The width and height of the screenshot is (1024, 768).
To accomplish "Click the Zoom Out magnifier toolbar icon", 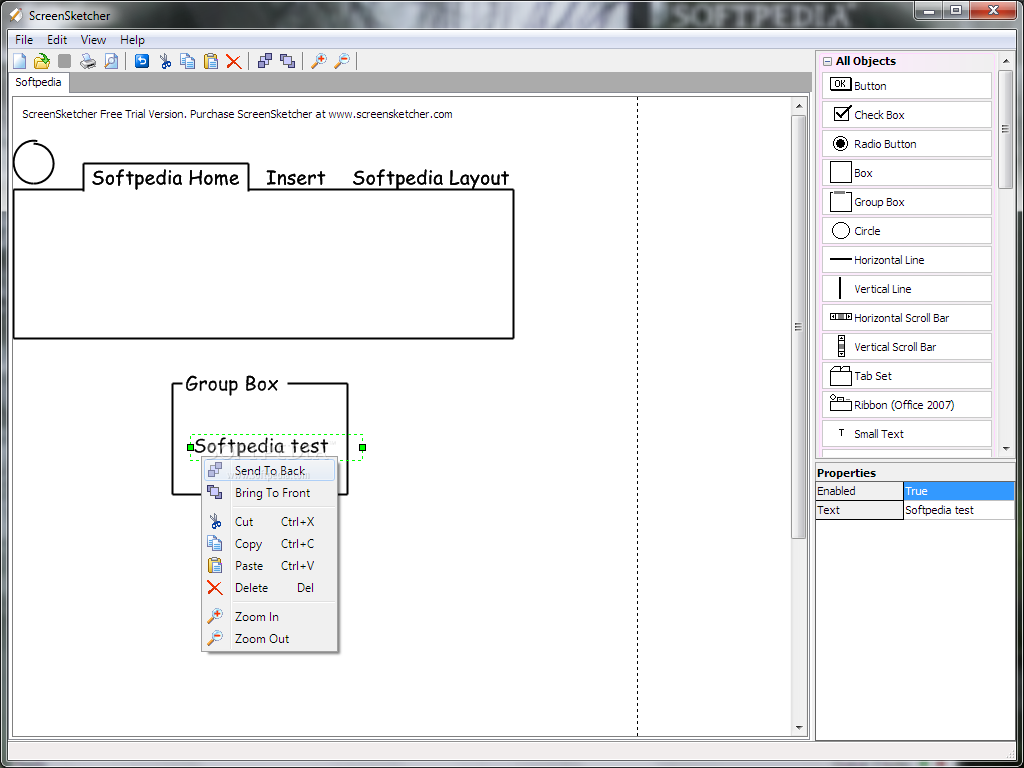I will (x=342, y=61).
